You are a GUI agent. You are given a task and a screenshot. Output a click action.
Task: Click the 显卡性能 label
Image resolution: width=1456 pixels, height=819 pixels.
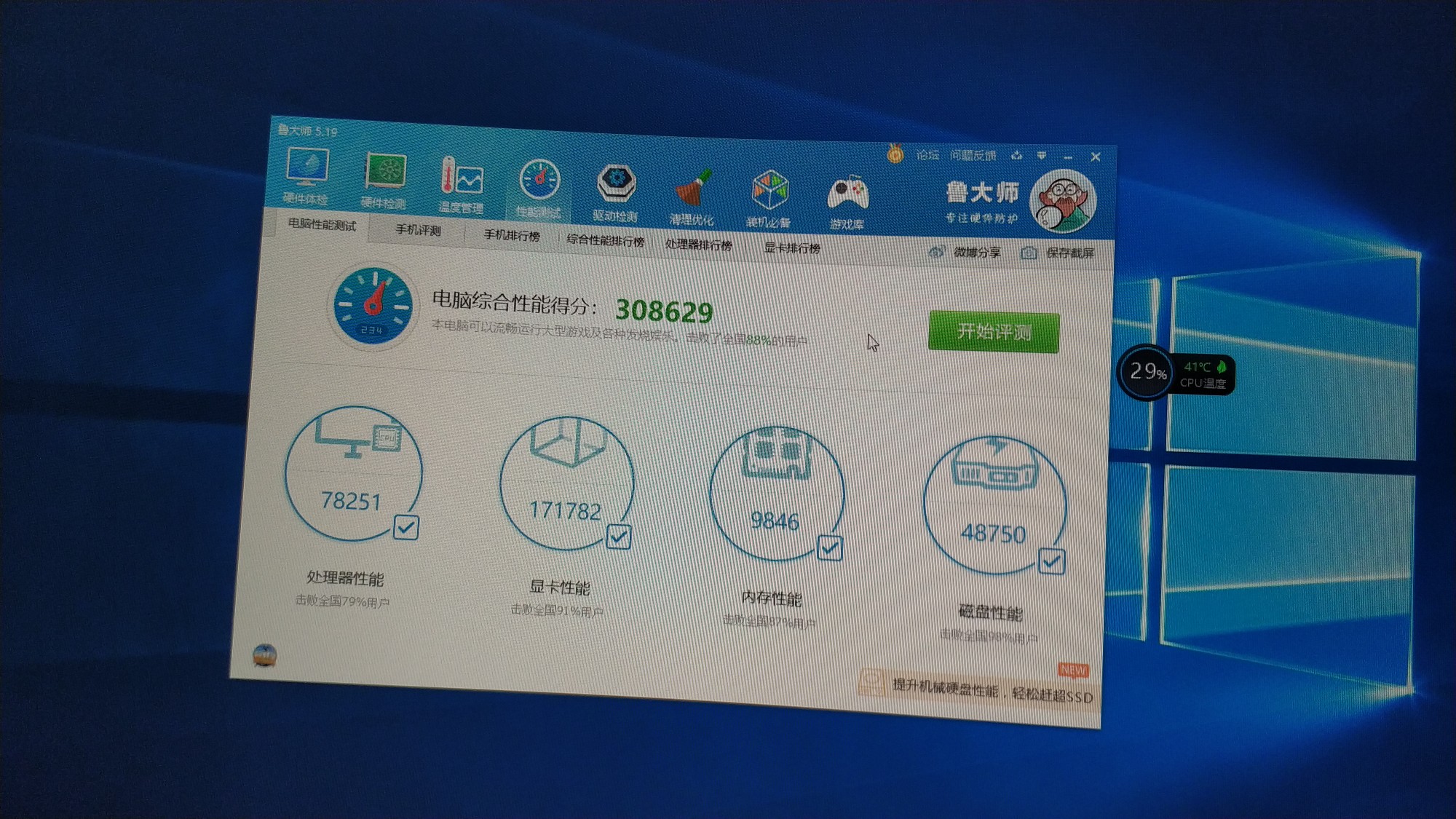[559, 587]
